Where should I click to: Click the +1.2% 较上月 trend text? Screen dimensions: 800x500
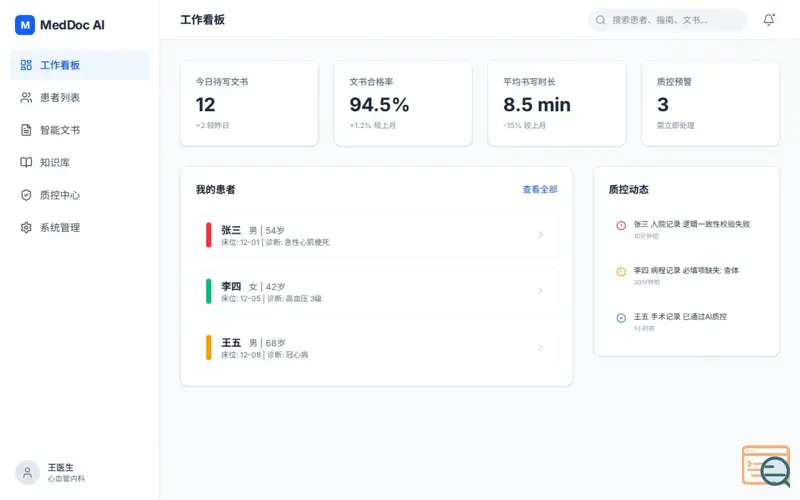372,126
